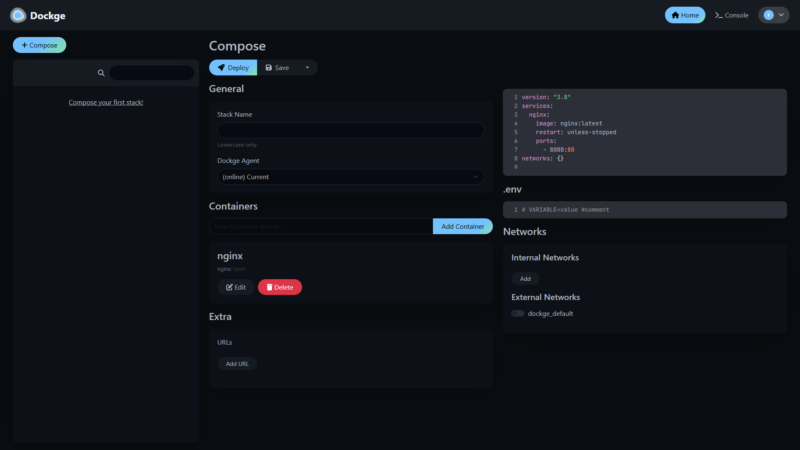Click the Dockge logo icon

click(18, 15)
